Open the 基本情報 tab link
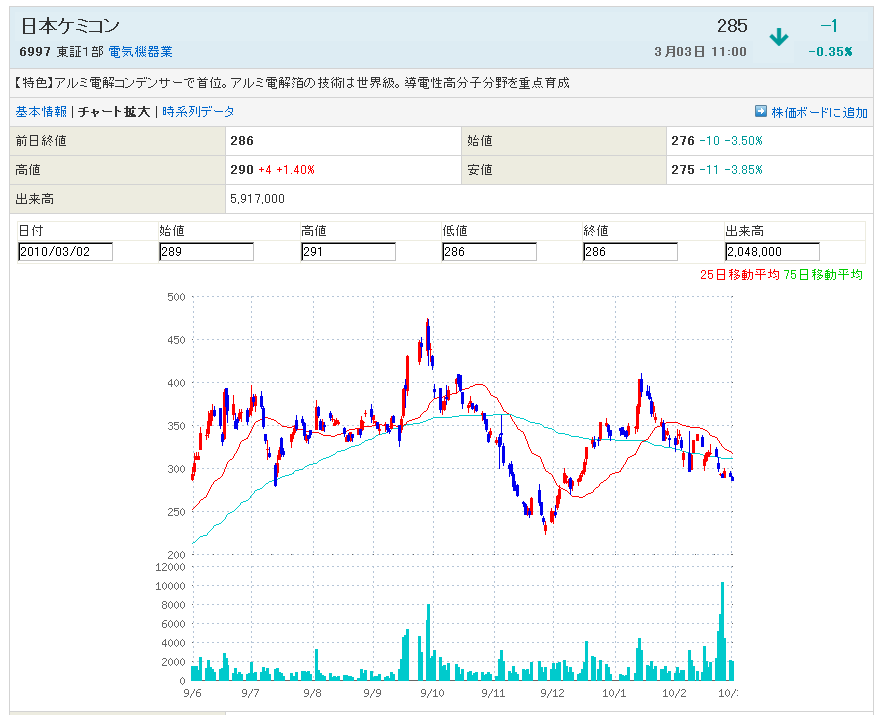 point(41,112)
